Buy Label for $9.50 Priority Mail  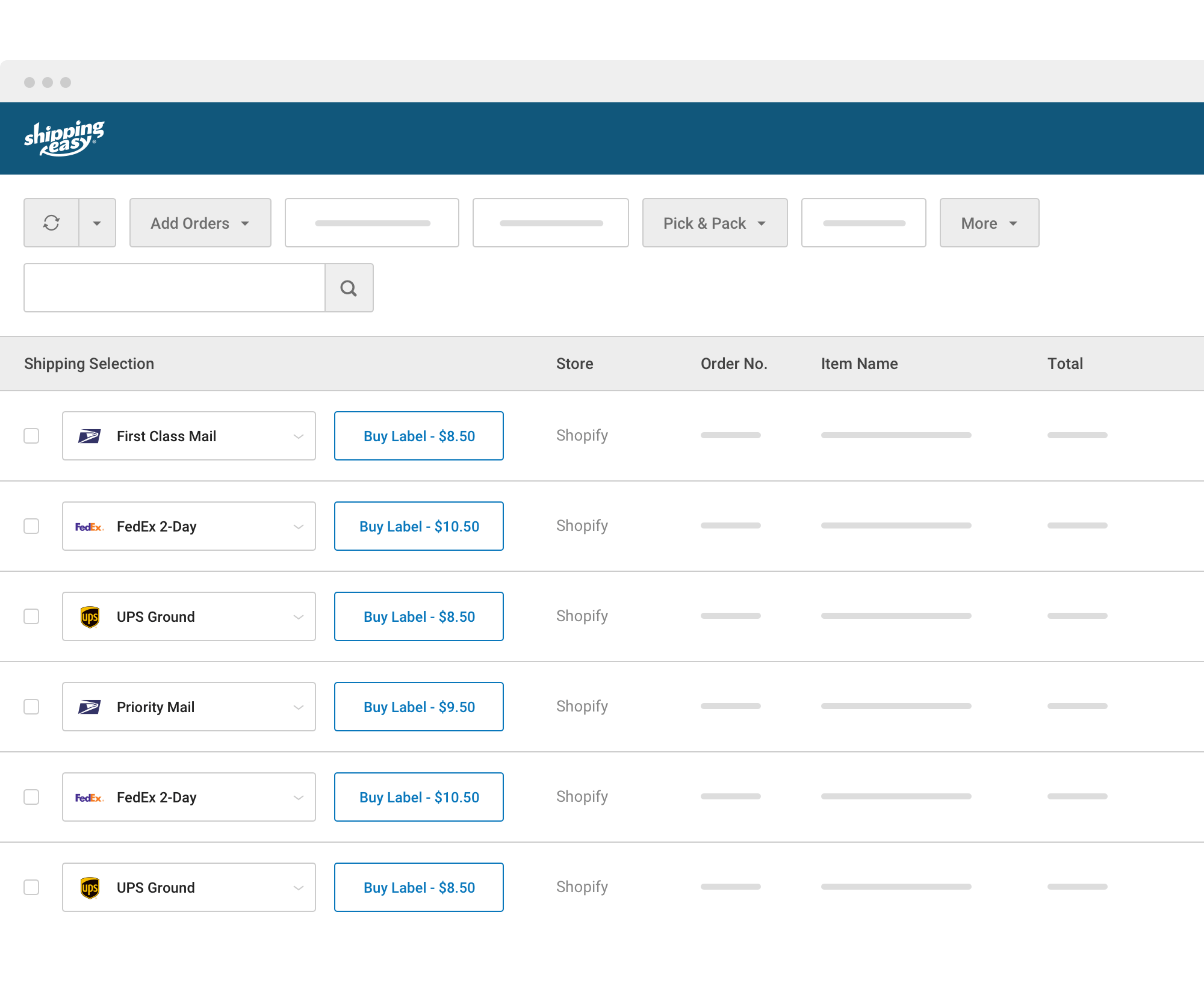coord(419,707)
